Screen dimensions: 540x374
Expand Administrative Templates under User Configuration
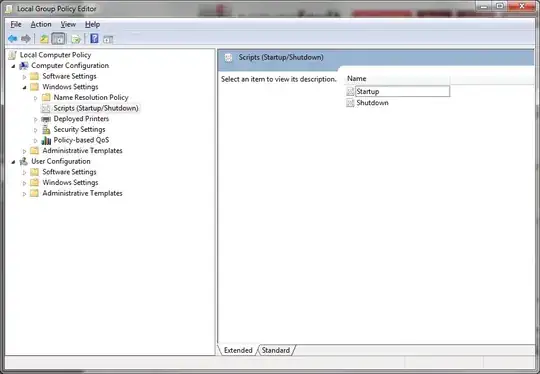click(x=24, y=194)
